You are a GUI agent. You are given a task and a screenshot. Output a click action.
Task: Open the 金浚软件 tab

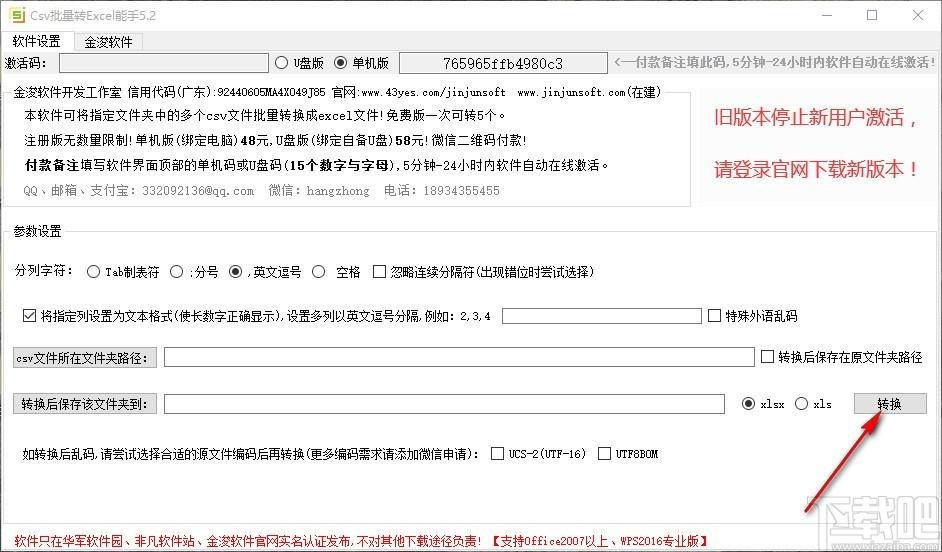(x=108, y=42)
